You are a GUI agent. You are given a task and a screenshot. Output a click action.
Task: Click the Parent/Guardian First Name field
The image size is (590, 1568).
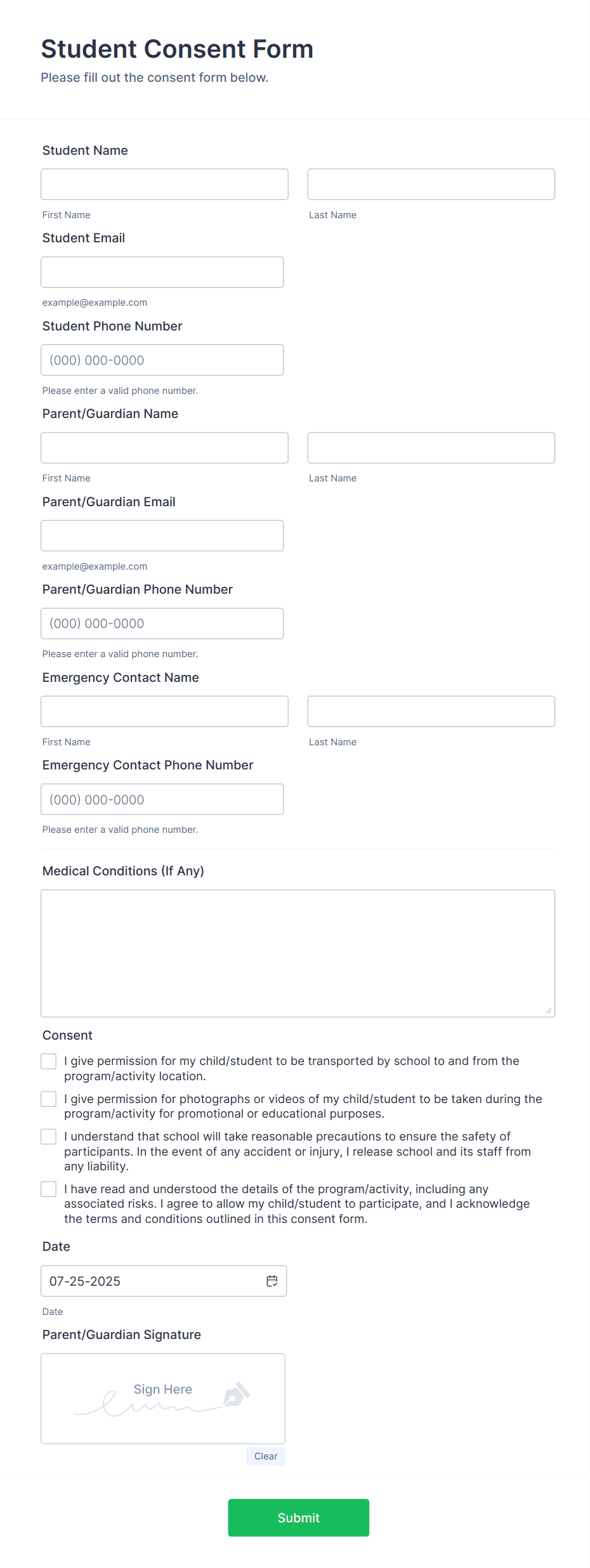coord(164,447)
